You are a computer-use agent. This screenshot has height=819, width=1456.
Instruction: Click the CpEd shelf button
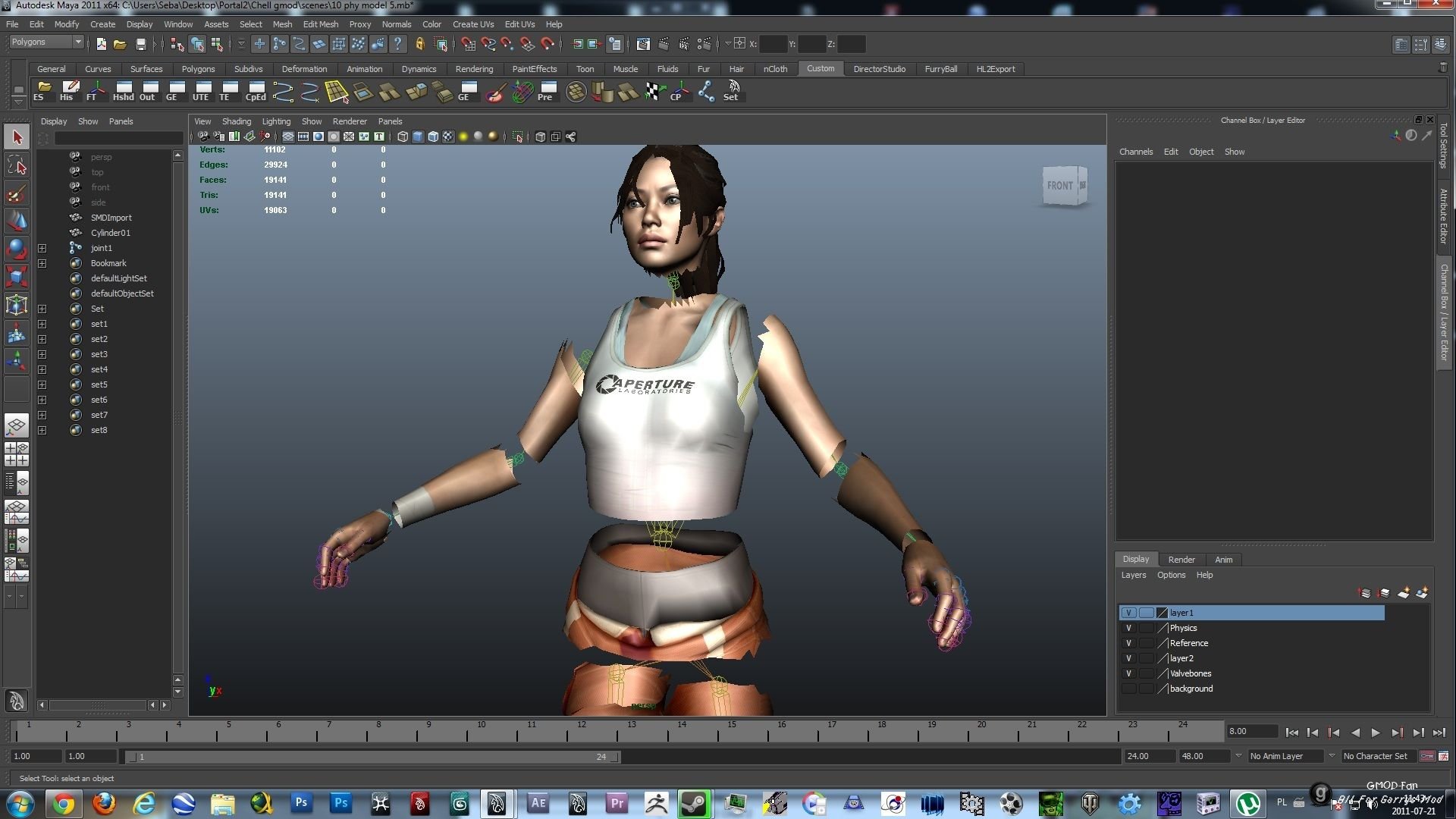point(256,91)
